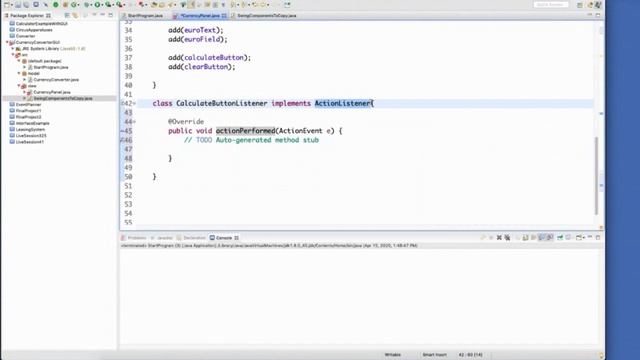Image resolution: width=640 pixels, height=360 pixels.
Task: Collapse the (default package) node
Action: click(19, 61)
